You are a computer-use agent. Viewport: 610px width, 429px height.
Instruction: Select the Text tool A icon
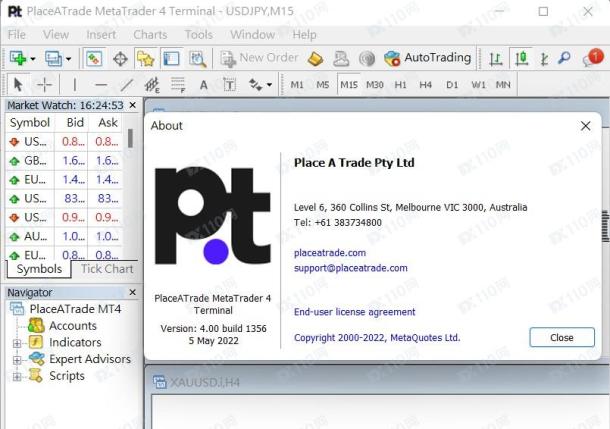pyautogui.click(x=203, y=85)
